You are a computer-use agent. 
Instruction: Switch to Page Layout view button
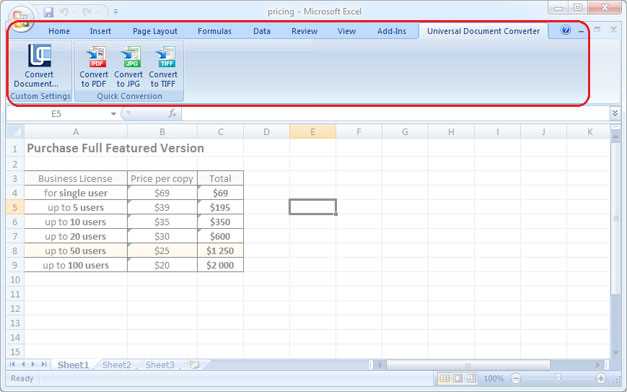(x=458, y=378)
